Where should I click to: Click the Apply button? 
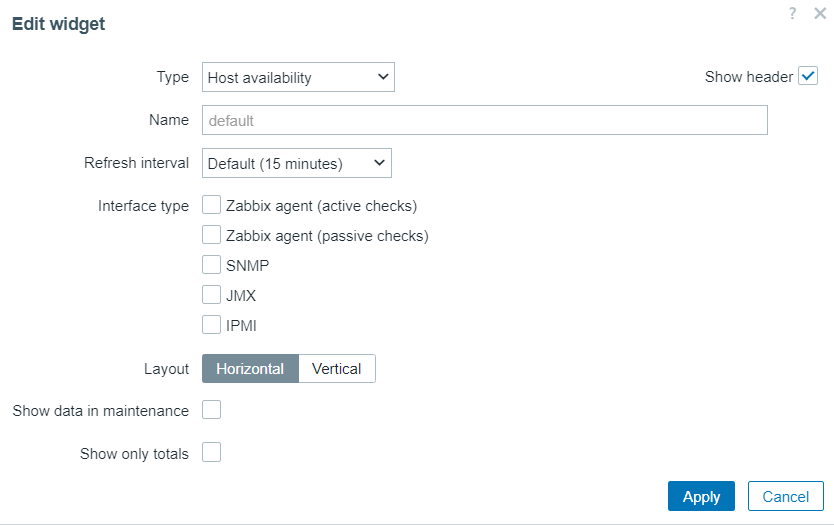point(701,496)
